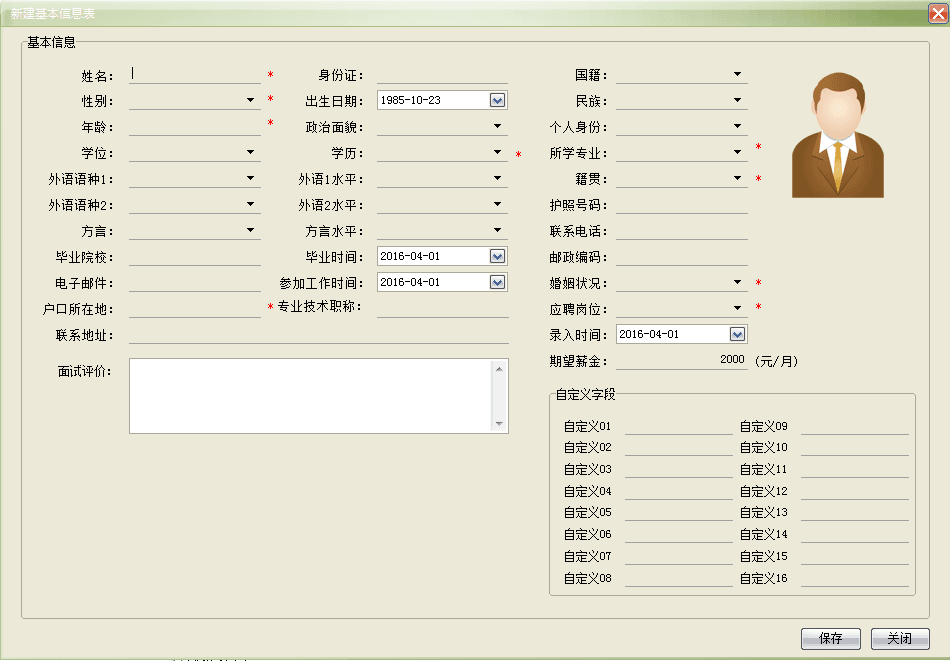Open the 毕业时间 calendar picker icon

coord(497,256)
